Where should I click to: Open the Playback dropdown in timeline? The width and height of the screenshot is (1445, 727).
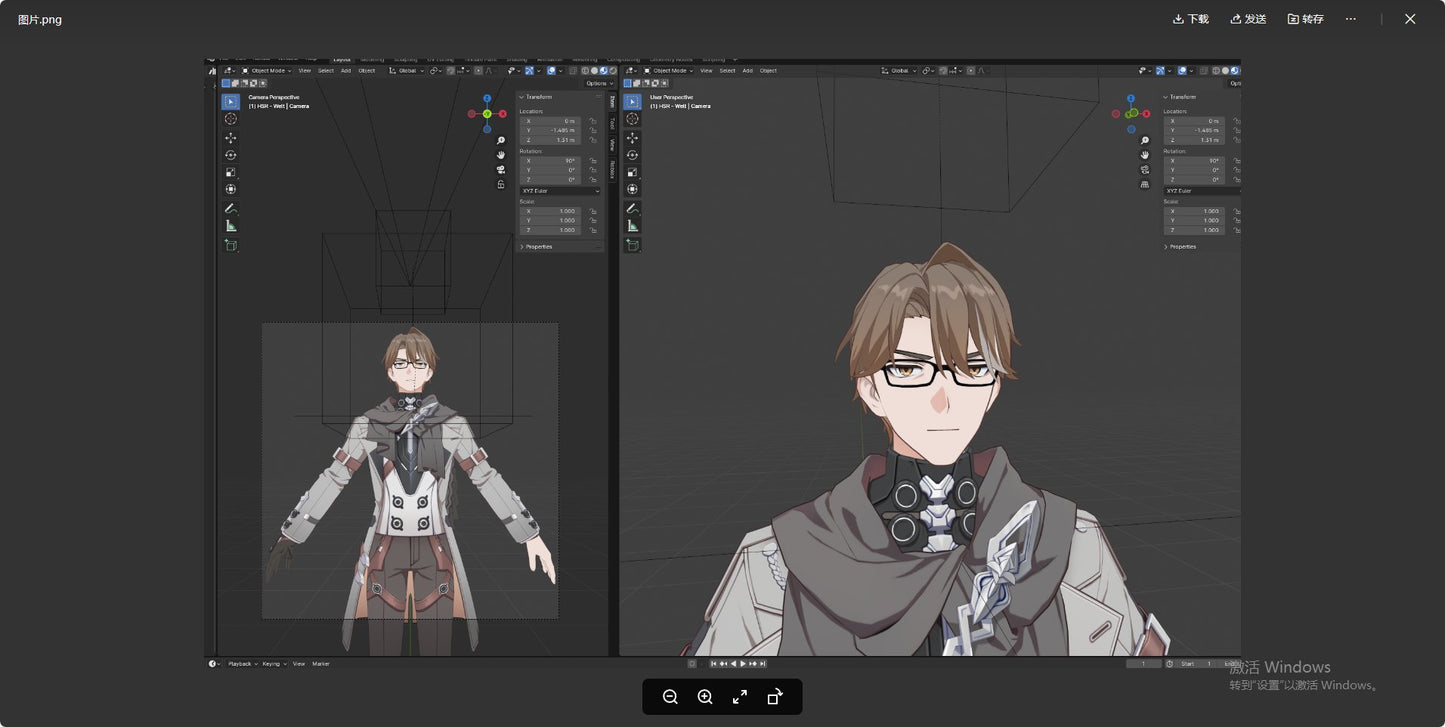pyautogui.click(x=243, y=664)
